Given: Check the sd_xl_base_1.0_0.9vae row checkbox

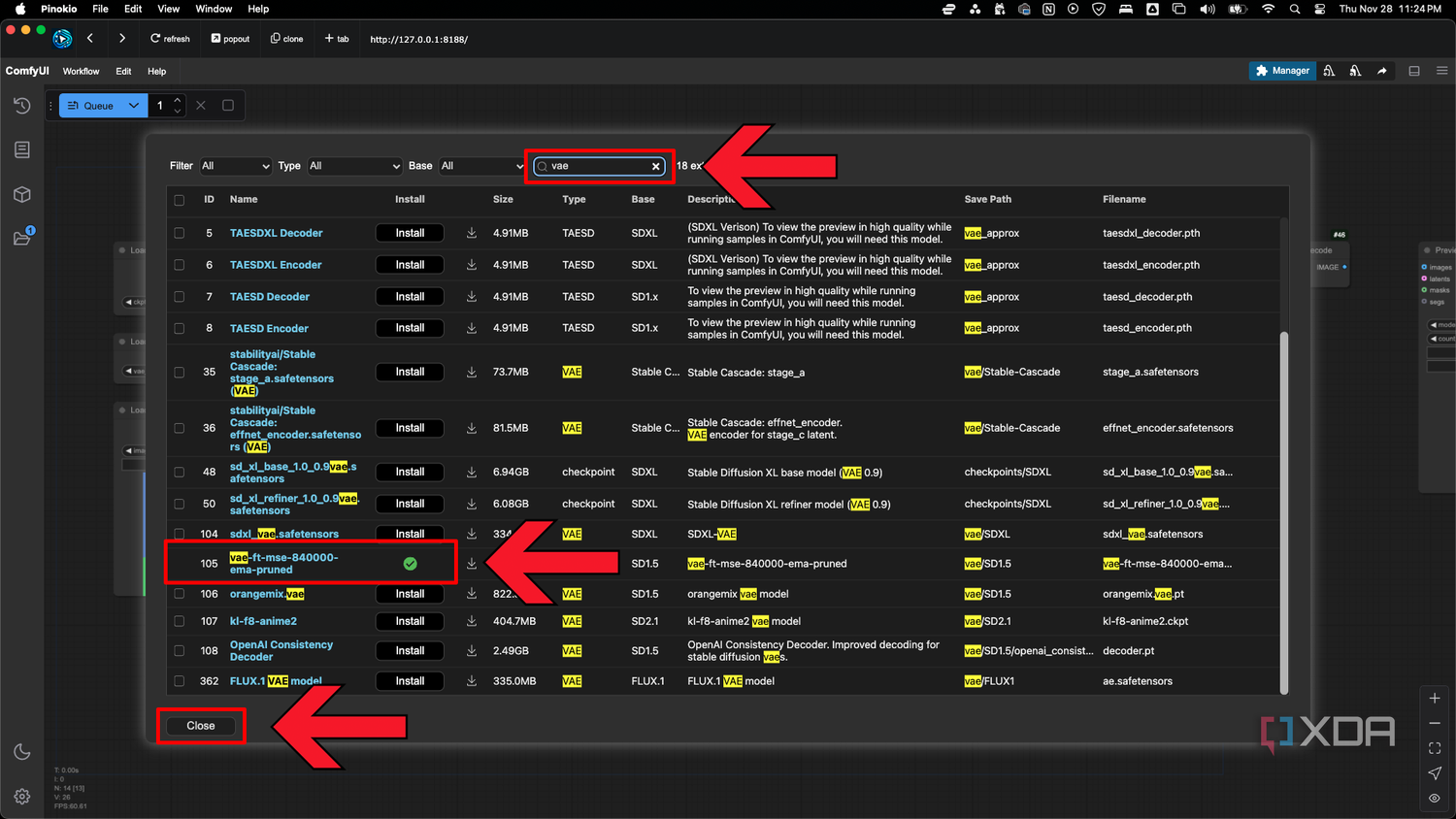Looking at the screenshot, I should (179, 473).
